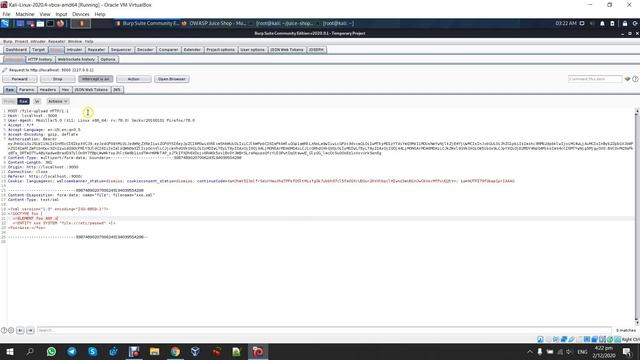Toggle the \n non-printable characters button
640x360 pixels.
(37, 101)
